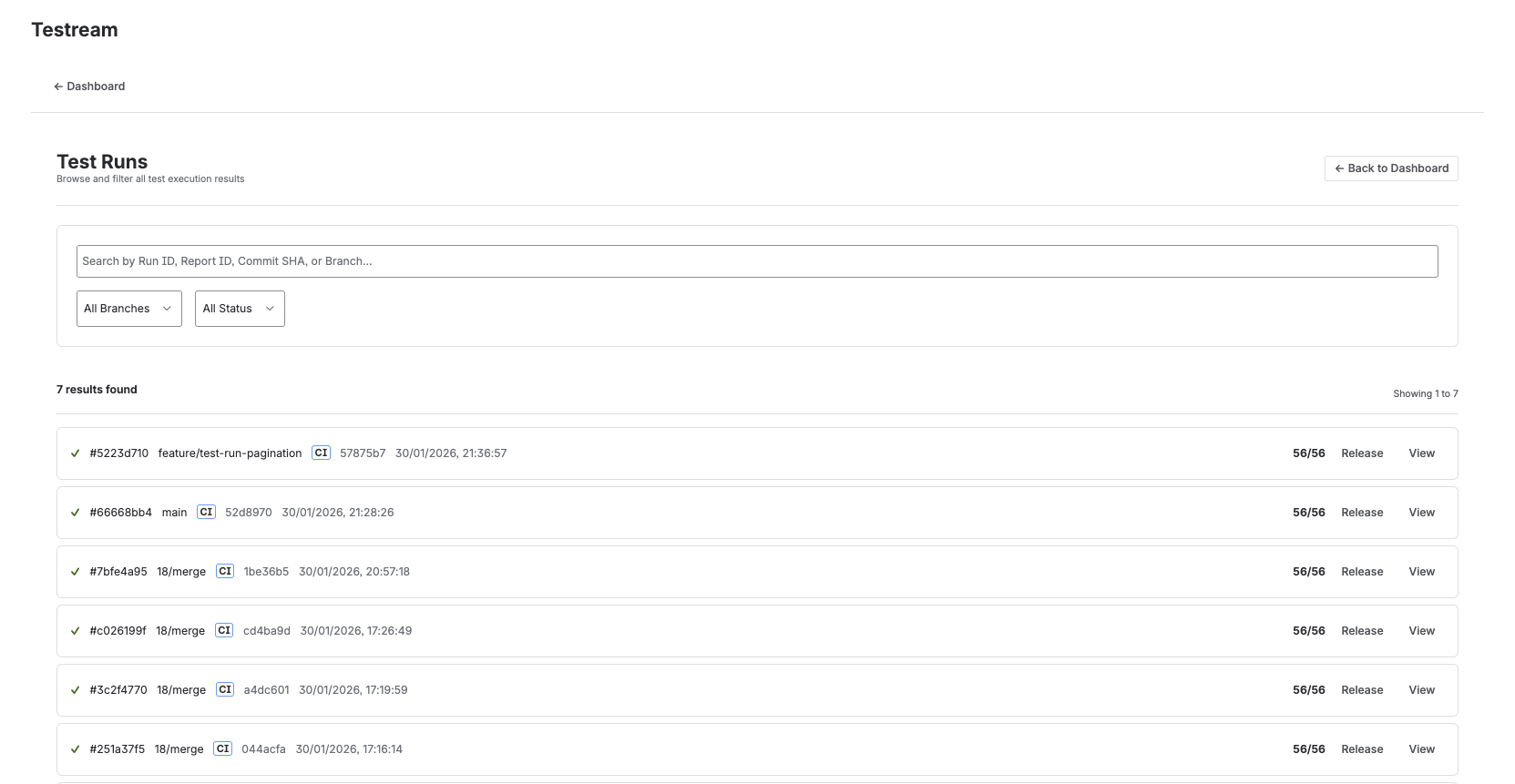Click the CI badge on run #251a37f5
The image size is (1515, 784).
click(223, 748)
